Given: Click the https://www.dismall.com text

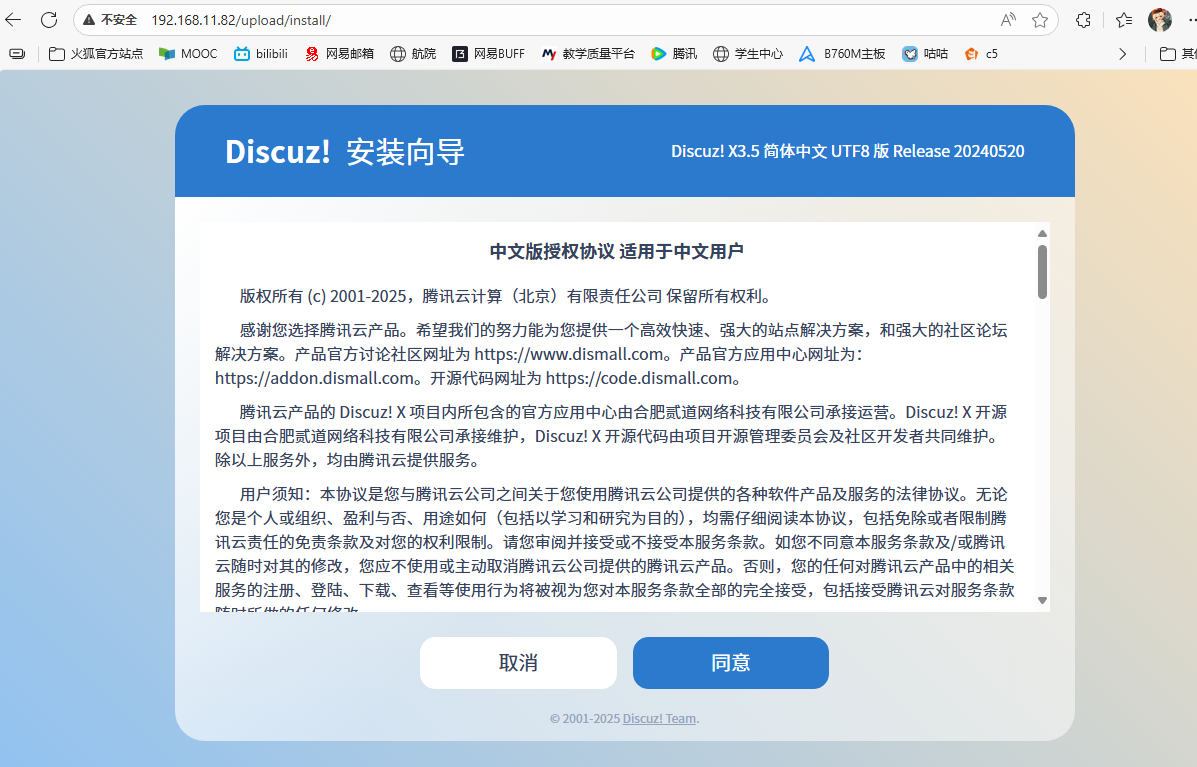Looking at the screenshot, I should 569,354.
